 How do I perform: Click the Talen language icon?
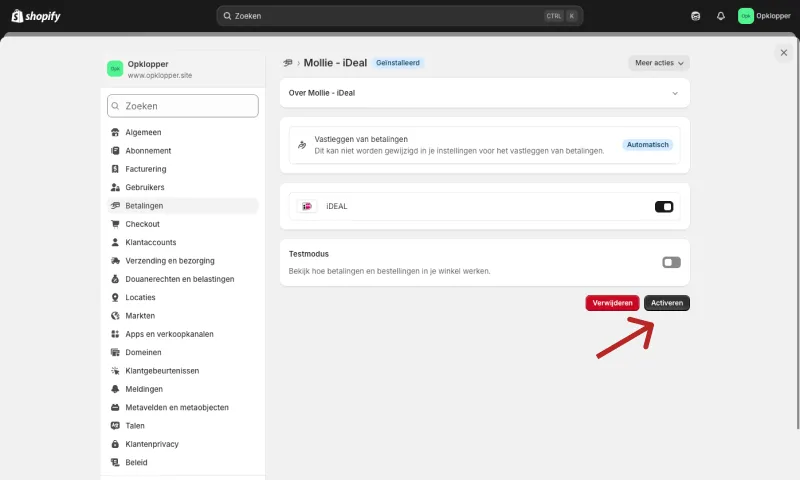115,425
